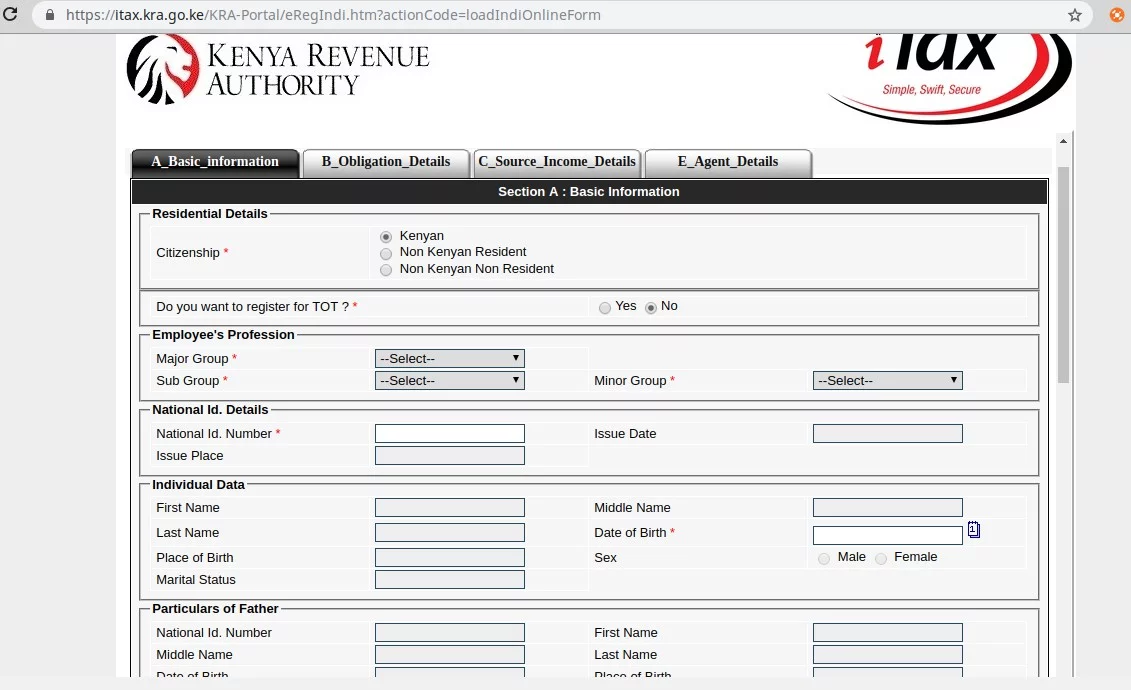
Task: Click the father's First Name field
Action: pos(887,632)
